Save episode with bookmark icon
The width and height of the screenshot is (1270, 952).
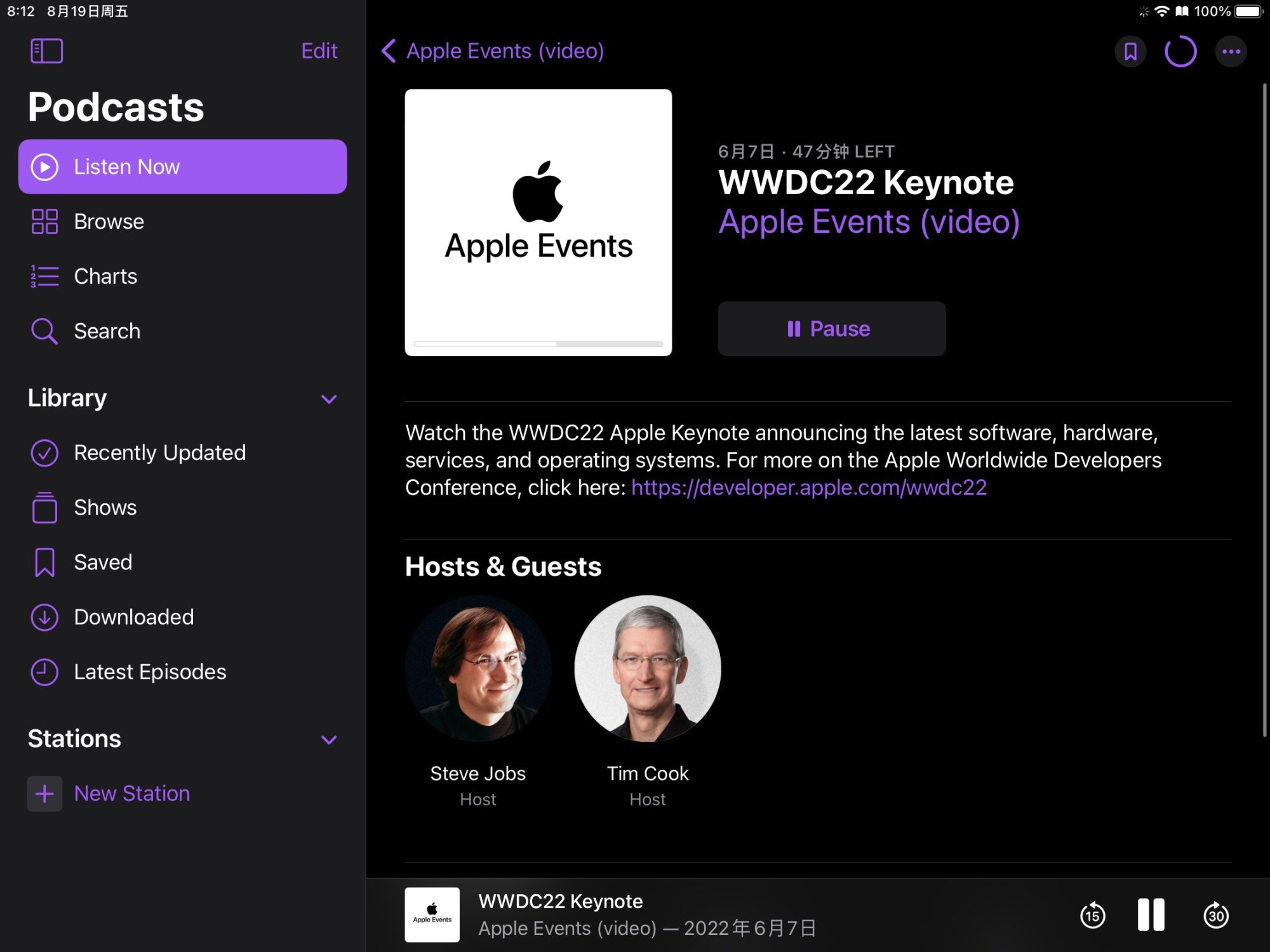click(x=1130, y=51)
